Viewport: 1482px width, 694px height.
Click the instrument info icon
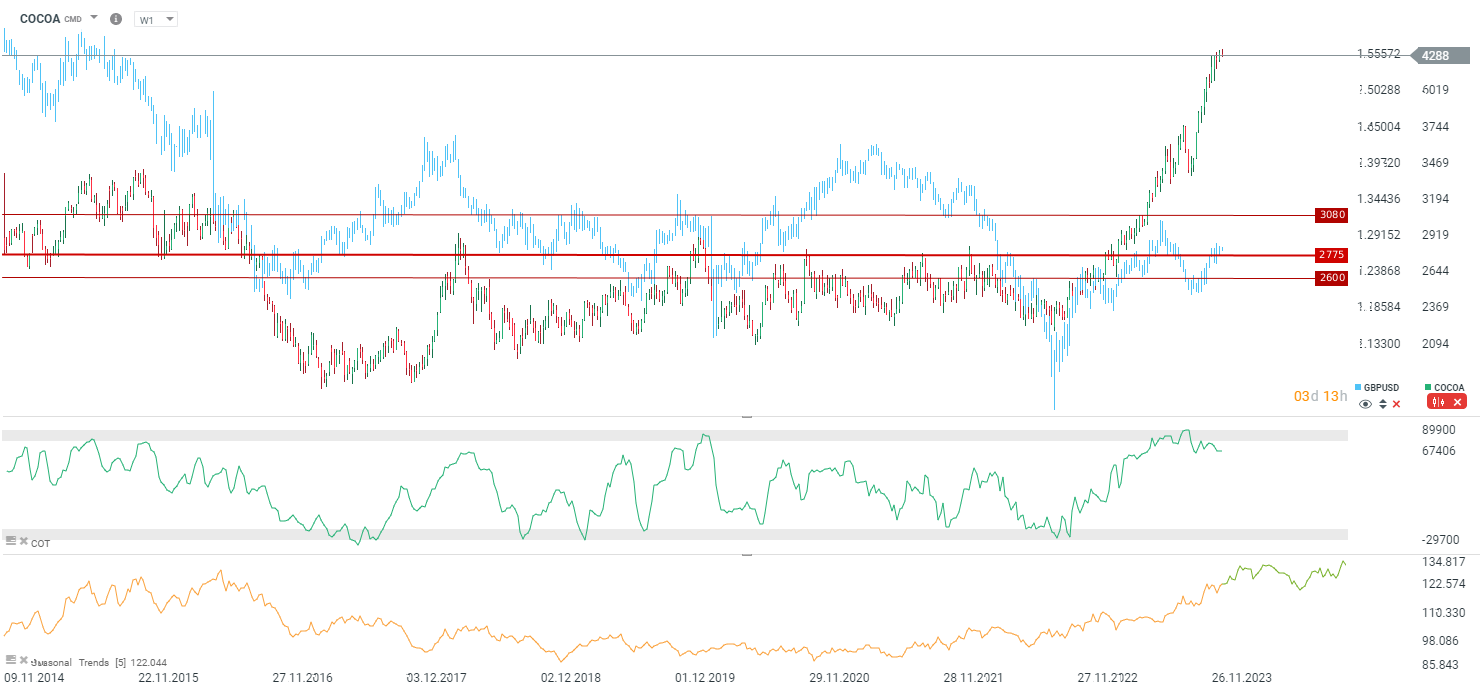click(116, 19)
